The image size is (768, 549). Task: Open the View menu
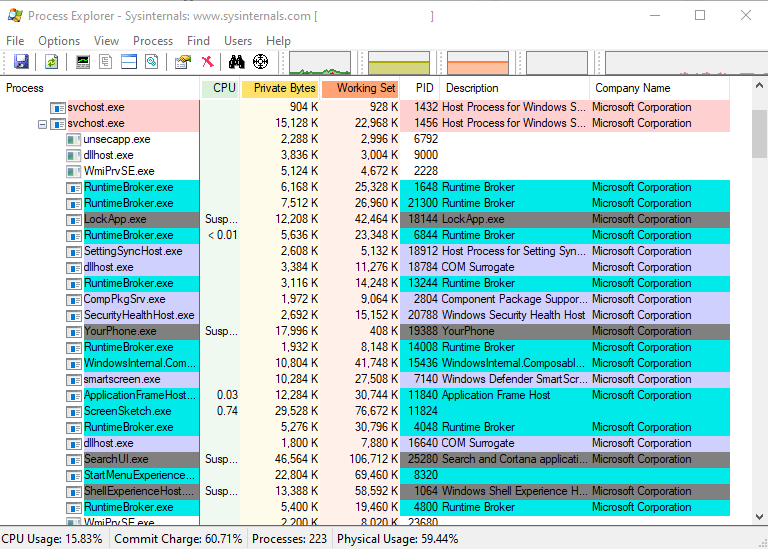pos(106,41)
